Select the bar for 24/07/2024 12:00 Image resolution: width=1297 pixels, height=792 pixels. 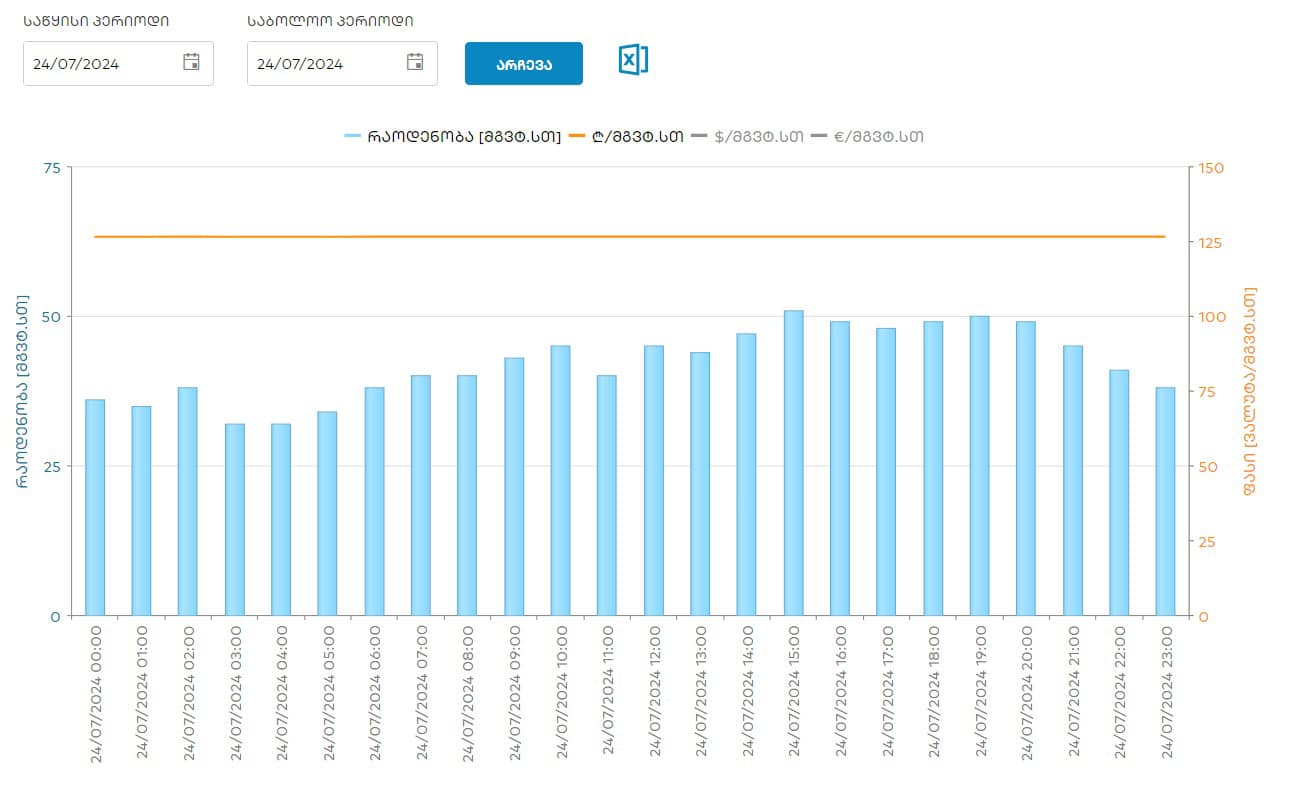(x=653, y=480)
